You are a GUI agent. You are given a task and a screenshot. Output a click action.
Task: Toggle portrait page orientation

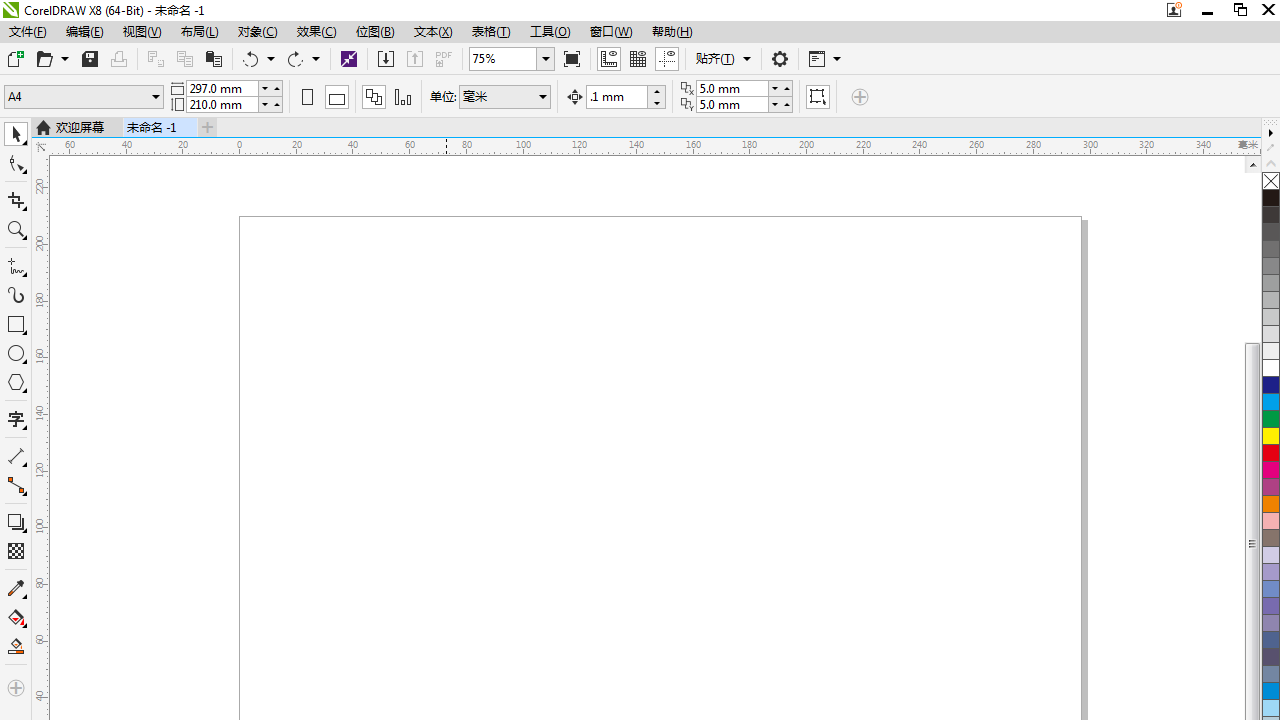[x=307, y=97]
